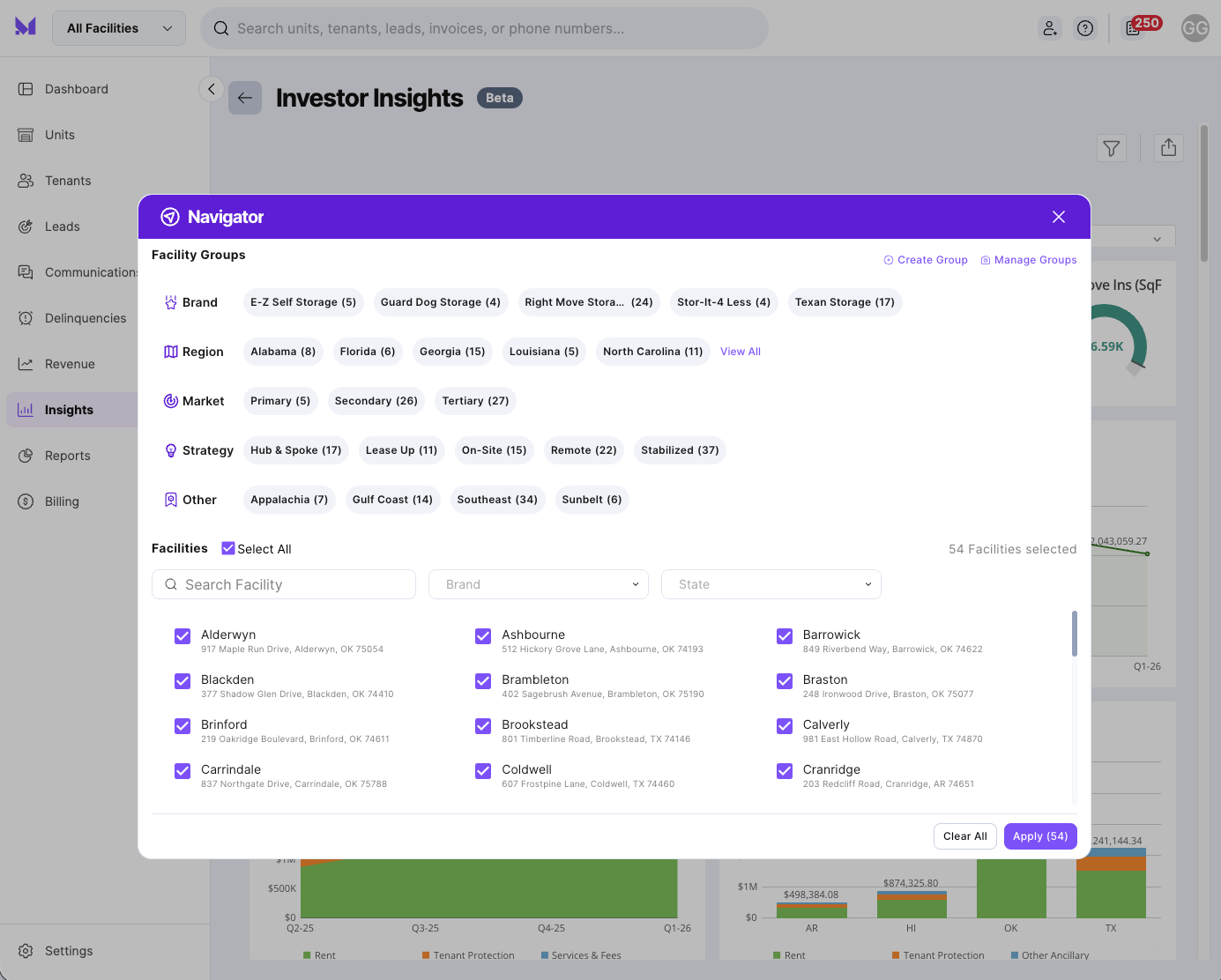
Task: Click the Search Facility input field
Action: pos(284,584)
